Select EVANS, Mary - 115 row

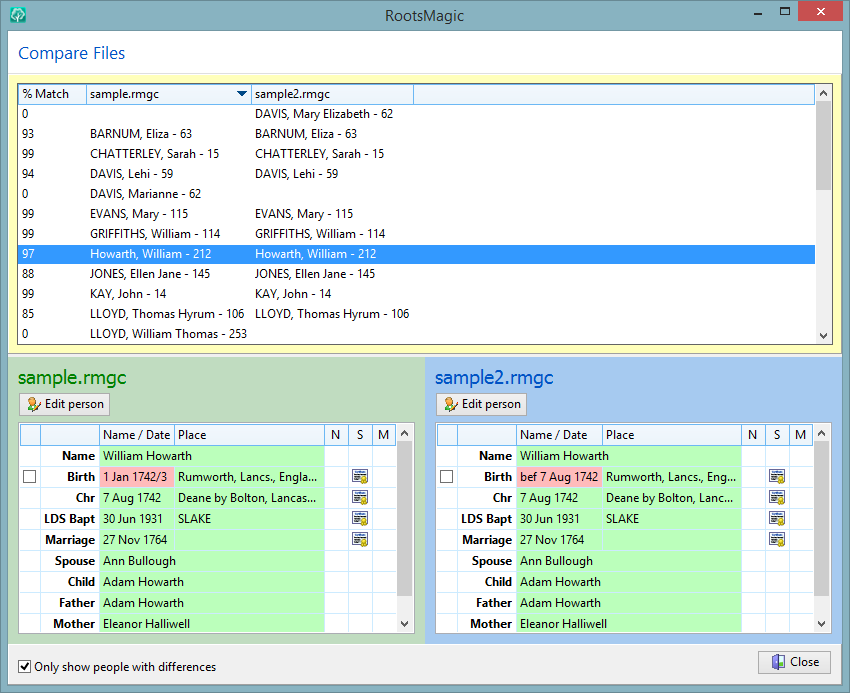coord(416,214)
